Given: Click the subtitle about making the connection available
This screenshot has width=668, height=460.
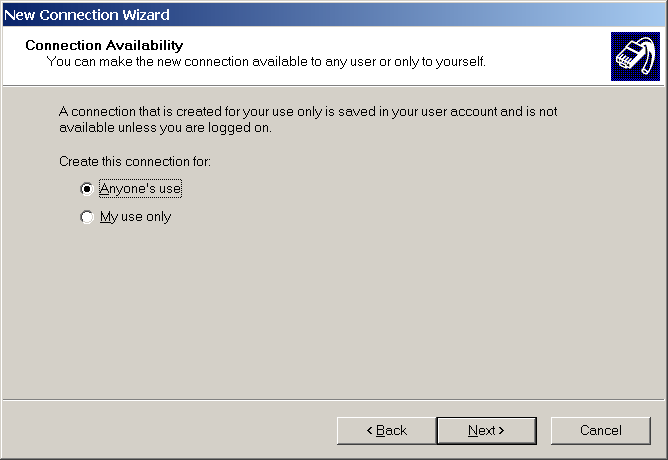Looking at the screenshot, I should (266, 62).
